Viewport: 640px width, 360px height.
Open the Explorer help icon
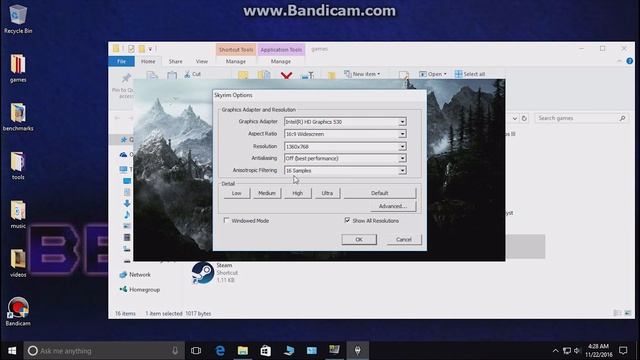629,61
